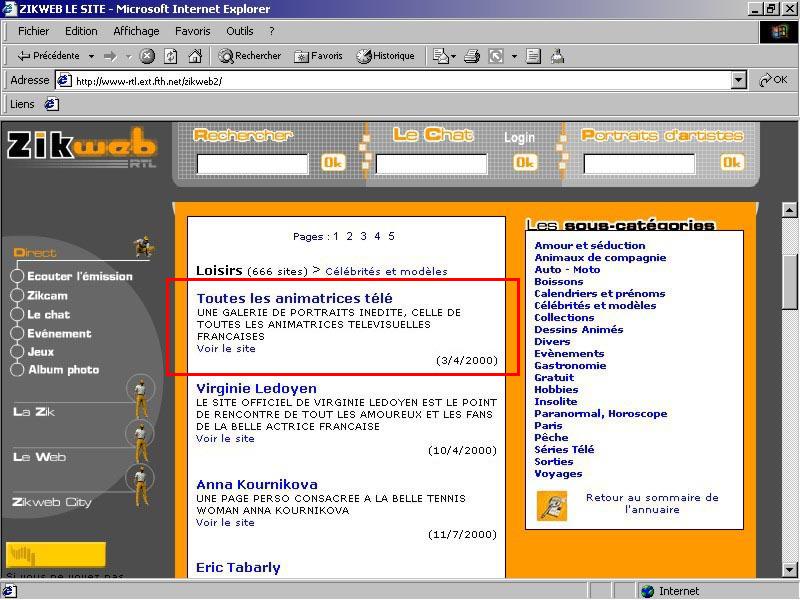
Task: Select the Evénement sidebar item
Action: pyautogui.click(x=59, y=334)
